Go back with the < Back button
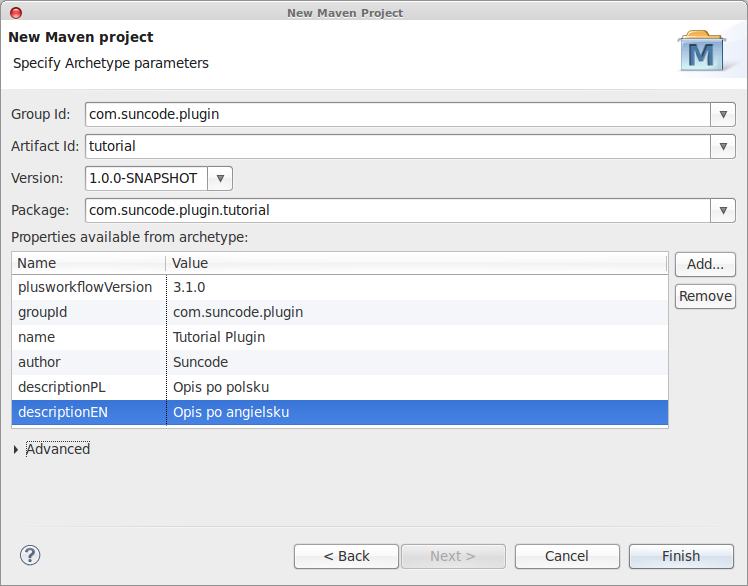This screenshot has height=586, width=748. (x=346, y=556)
